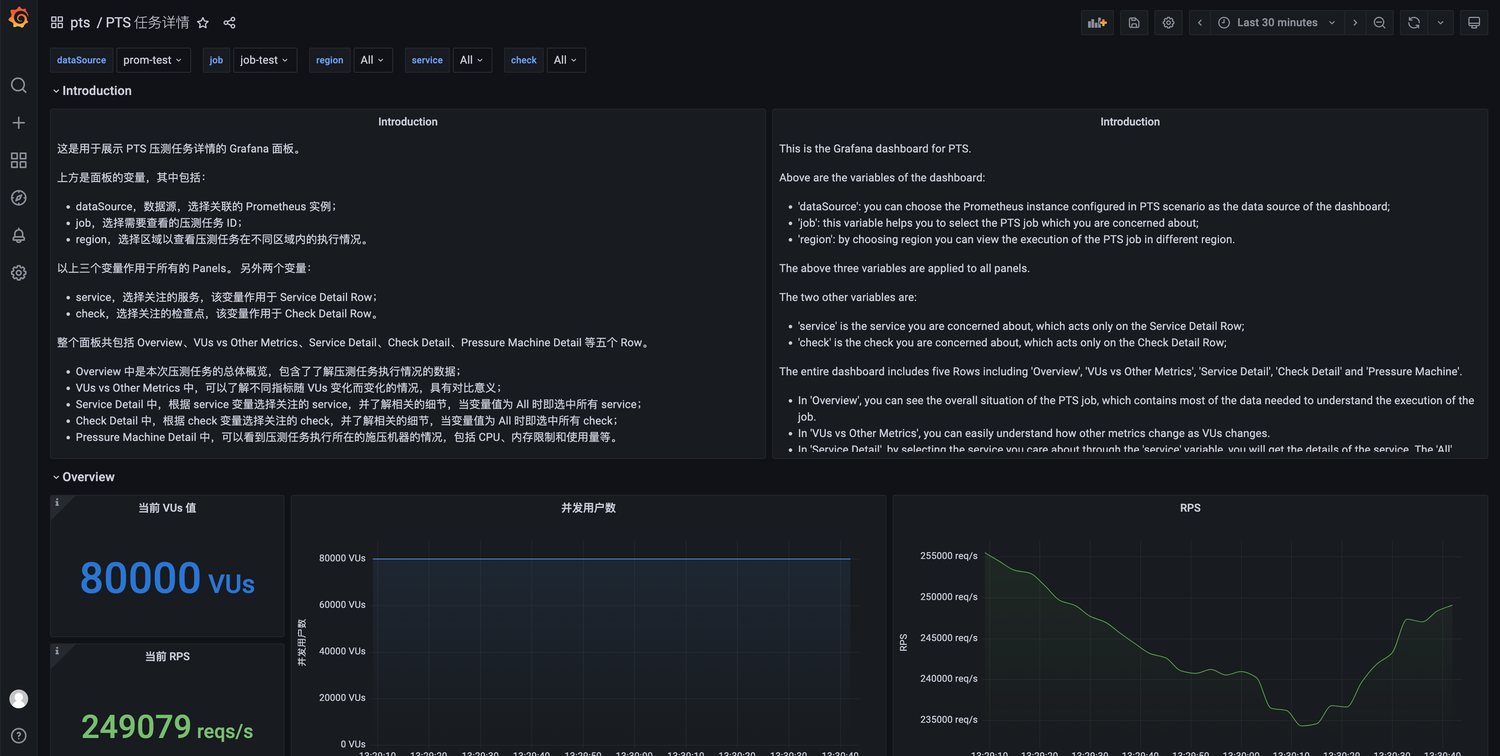1500x756 pixels.
Task: Open the Dashboards grid icon in sidebar
Action: [x=18, y=160]
